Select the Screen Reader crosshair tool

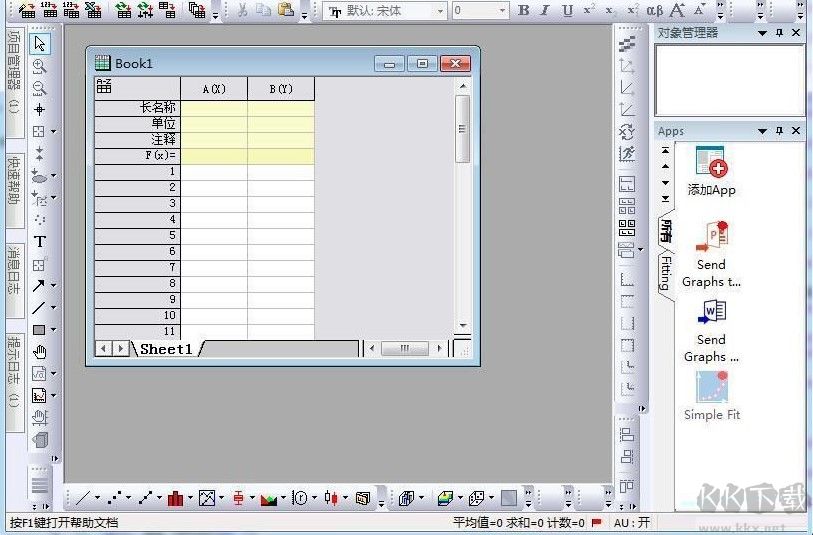coord(39,109)
